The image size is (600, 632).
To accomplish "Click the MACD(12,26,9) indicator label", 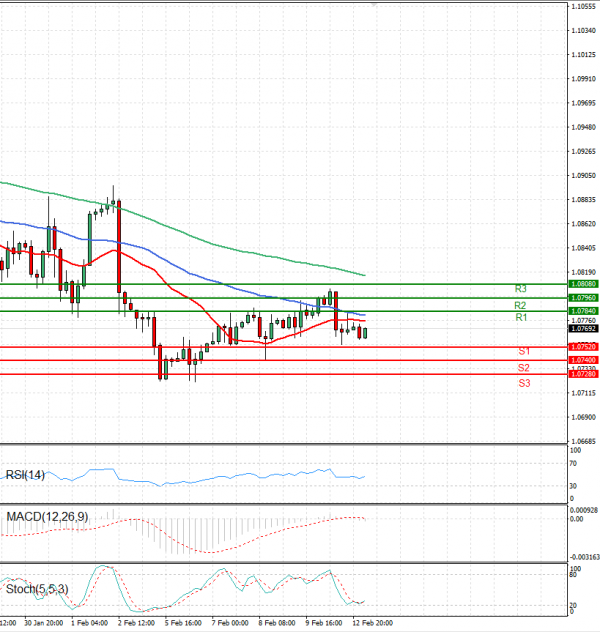I will pyautogui.click(x=47, y=516).
